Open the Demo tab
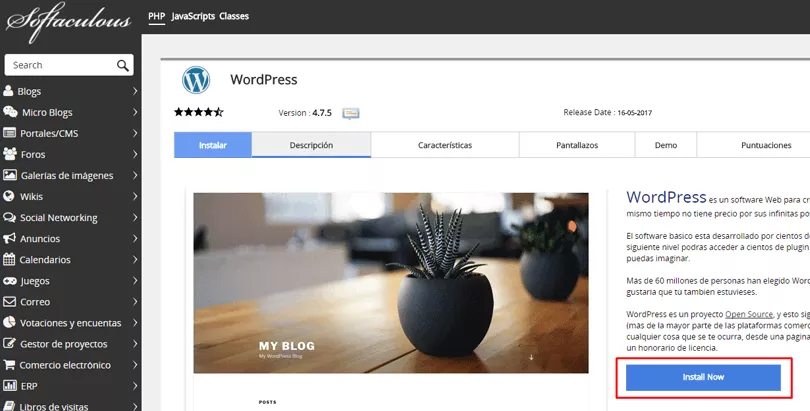 (666, 145)
